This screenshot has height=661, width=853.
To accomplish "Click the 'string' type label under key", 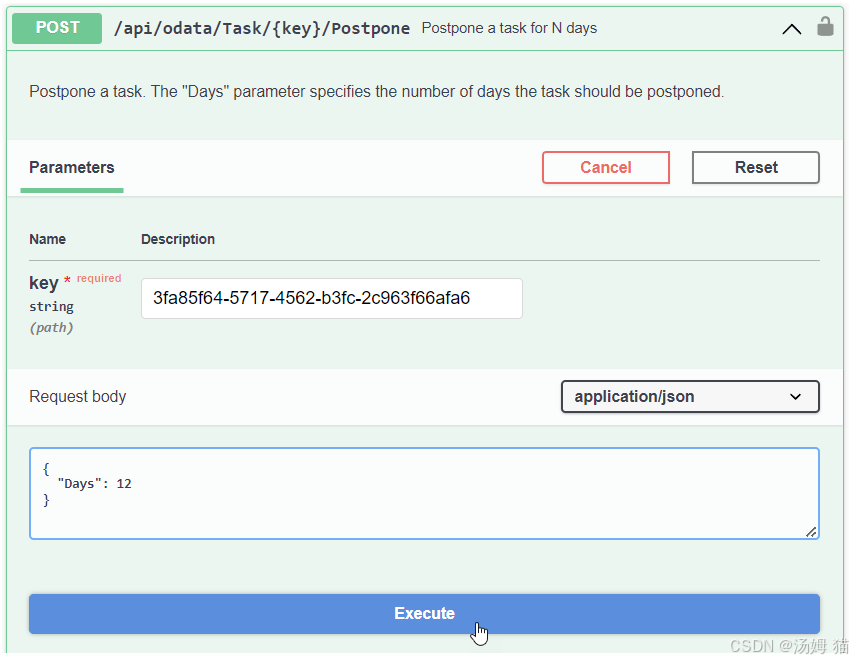I will click(51, 307).
